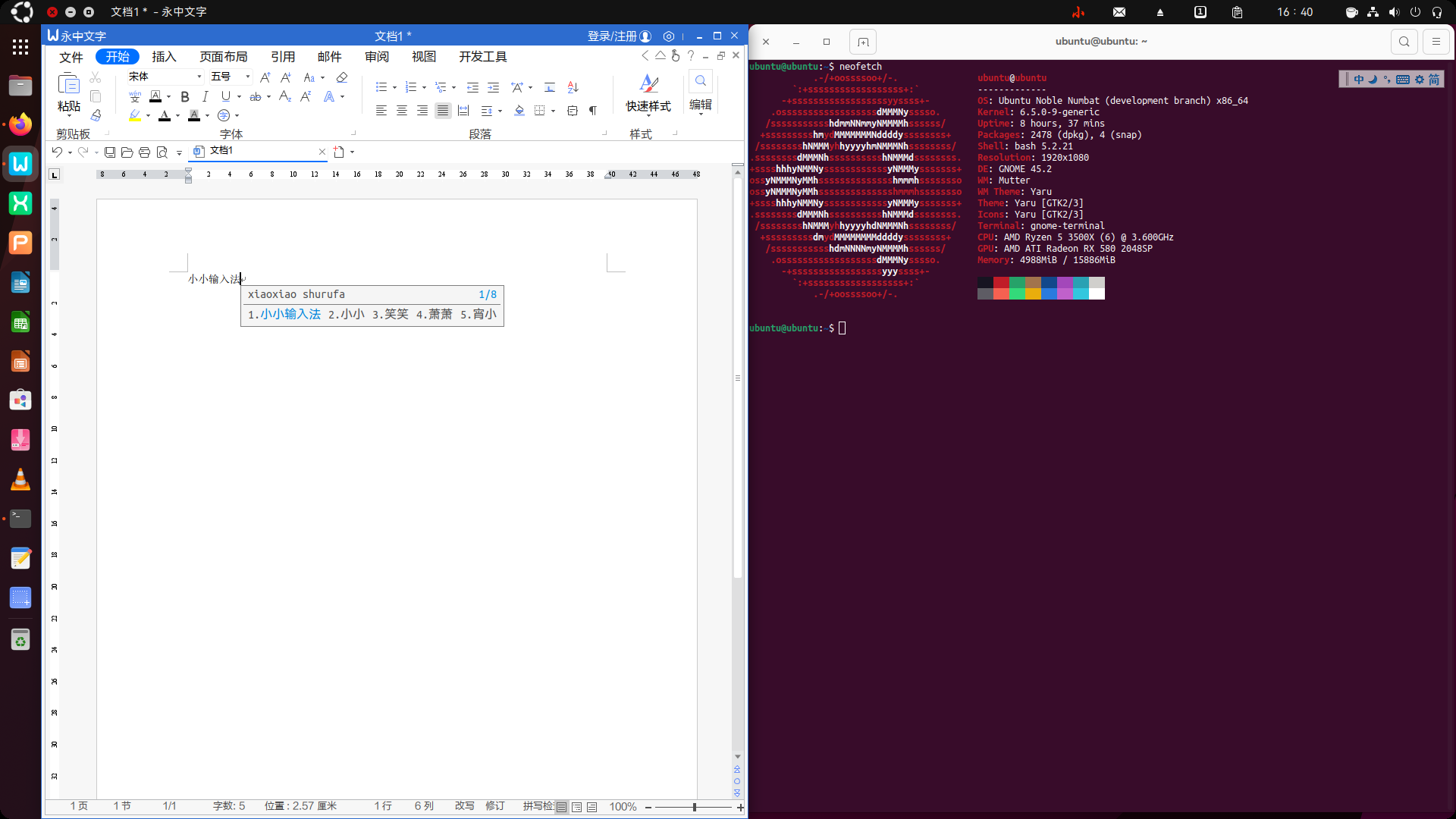Toggle Bold formatting

(x=185, y=96)
